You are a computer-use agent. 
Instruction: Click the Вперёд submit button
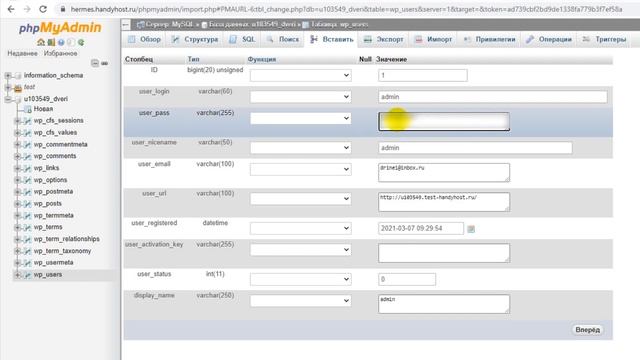[x=587, y=330]
